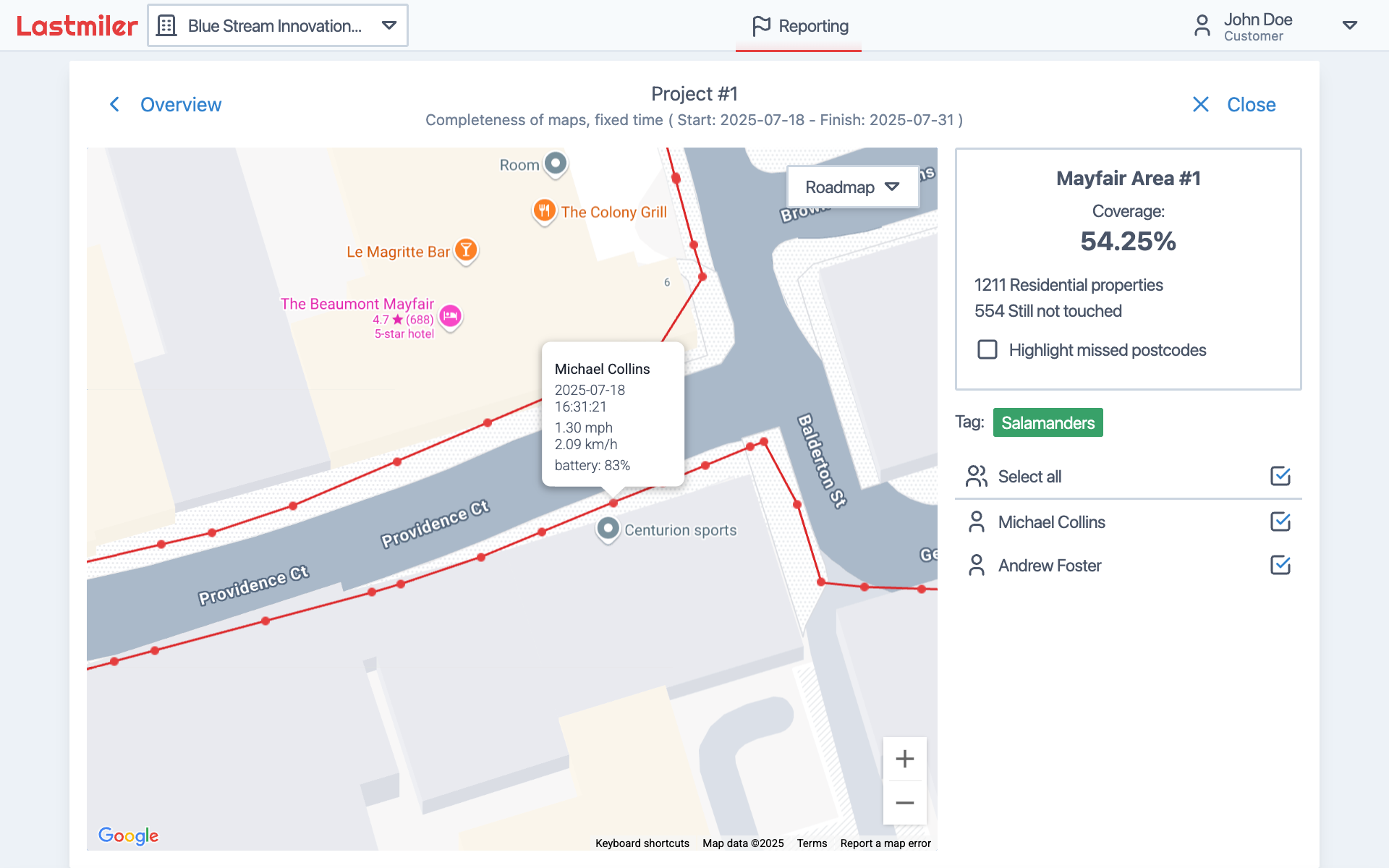Click the Google logo on map
This screenshot has width=1389, height=868.
(x=128, y=835)
